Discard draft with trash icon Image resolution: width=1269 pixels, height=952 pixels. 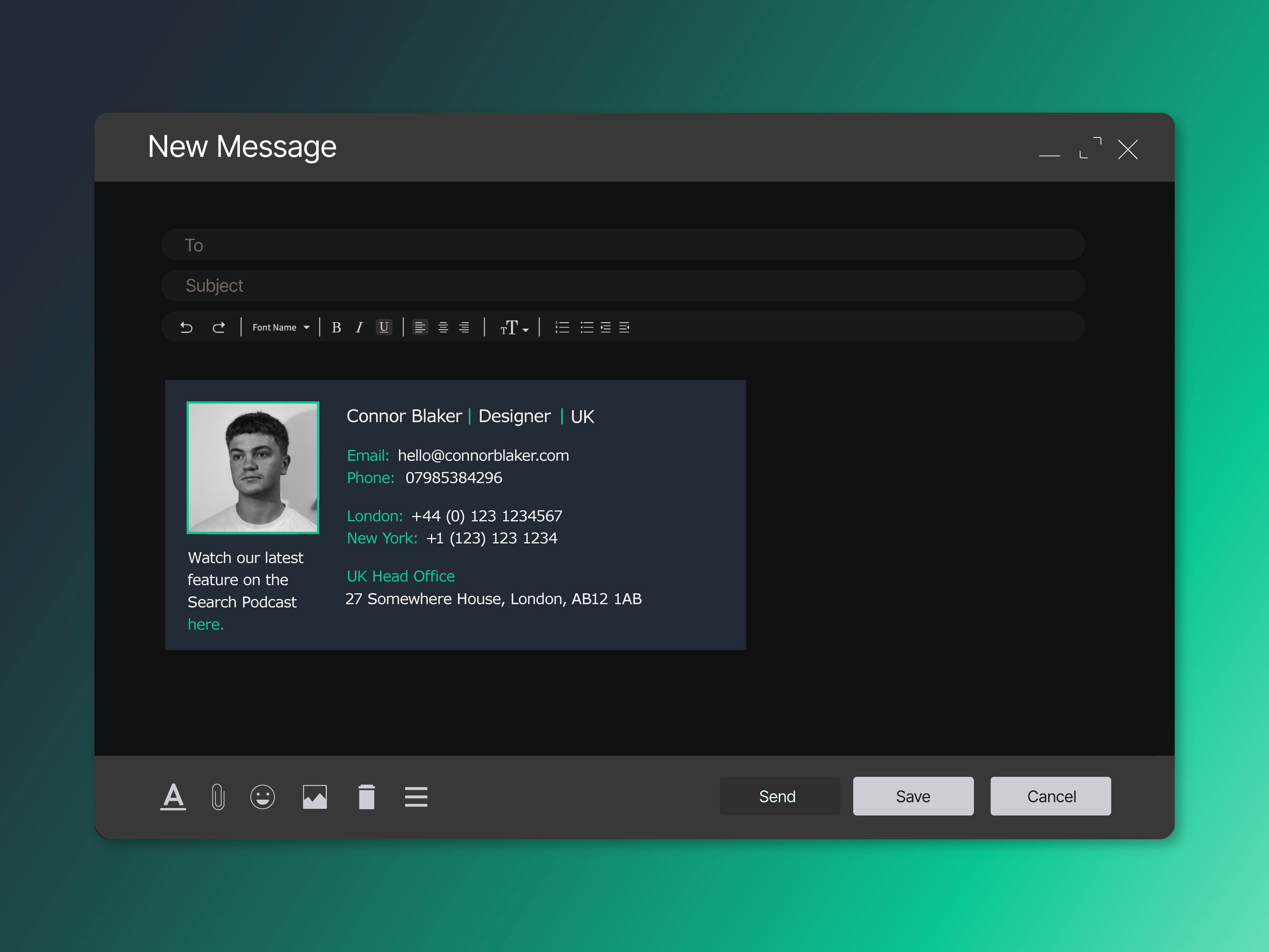pyautogui.click(x=367, y=797)
